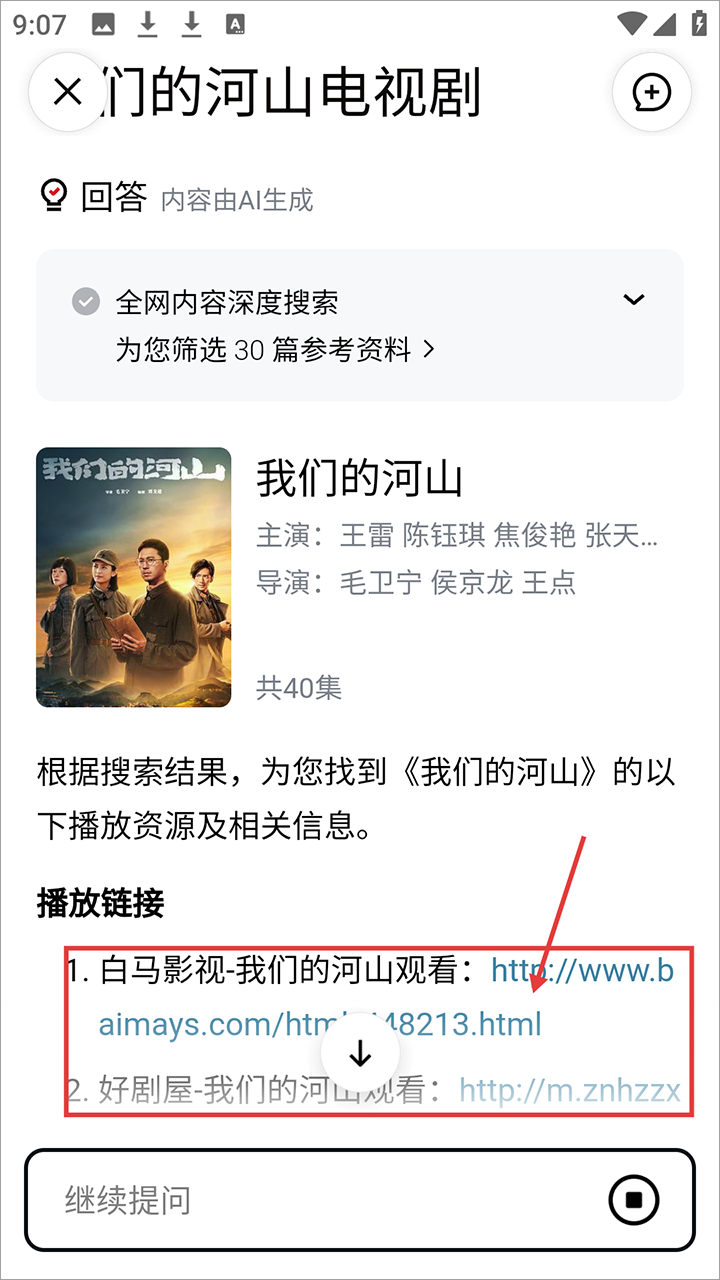Open the 30 reference materials list
This screenshot has width=720, height=1280.
pyautogui.click(x=275, y=350)
